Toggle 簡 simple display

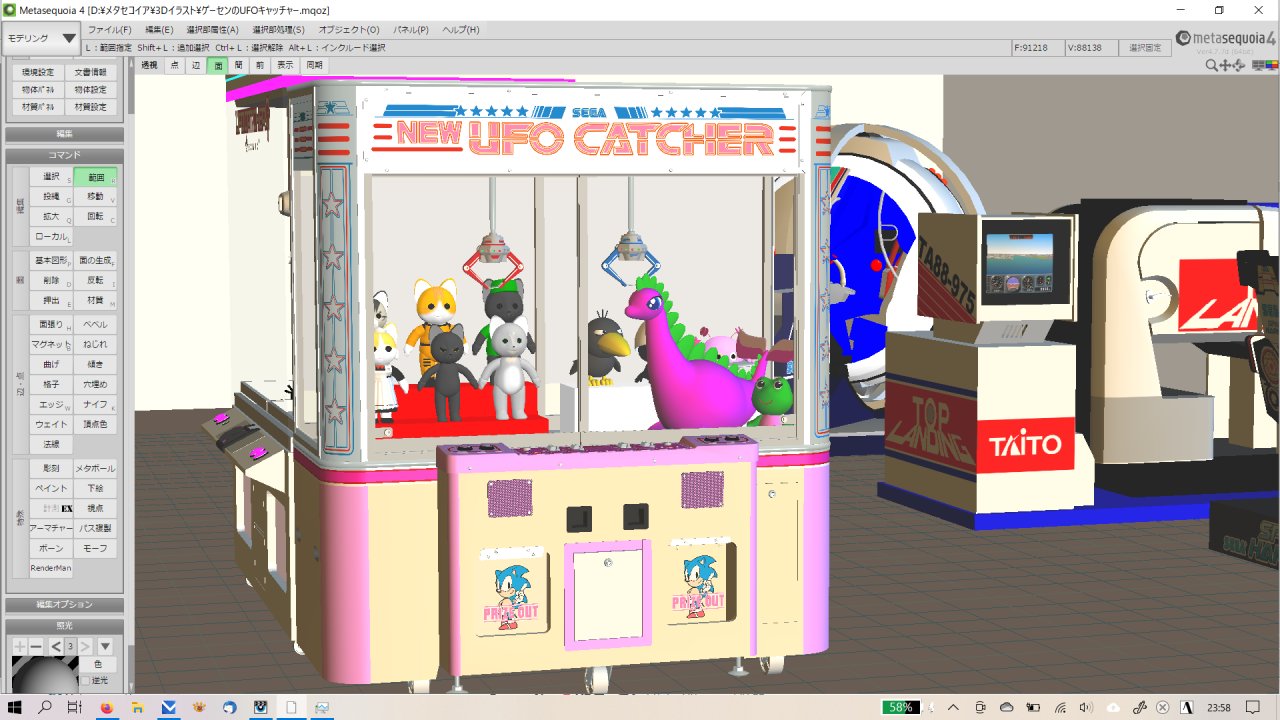pos(239,65)
